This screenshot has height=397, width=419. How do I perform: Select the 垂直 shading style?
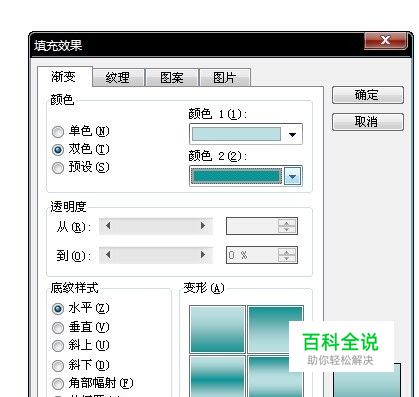pyautogui.click(x=81, y=327)
